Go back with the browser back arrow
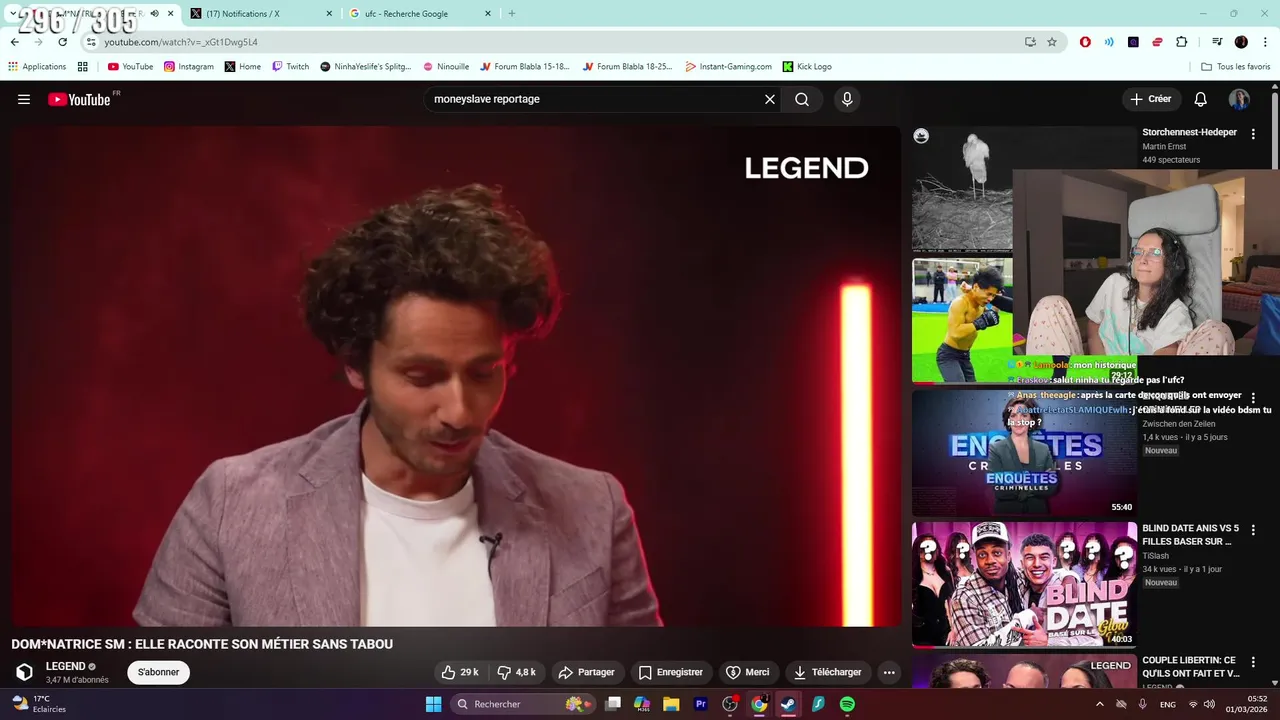 (14, 42)
